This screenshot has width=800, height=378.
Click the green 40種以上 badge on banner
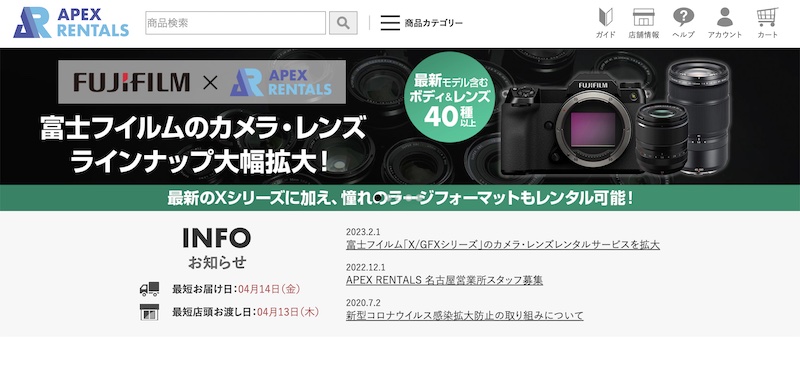[450, 98]
